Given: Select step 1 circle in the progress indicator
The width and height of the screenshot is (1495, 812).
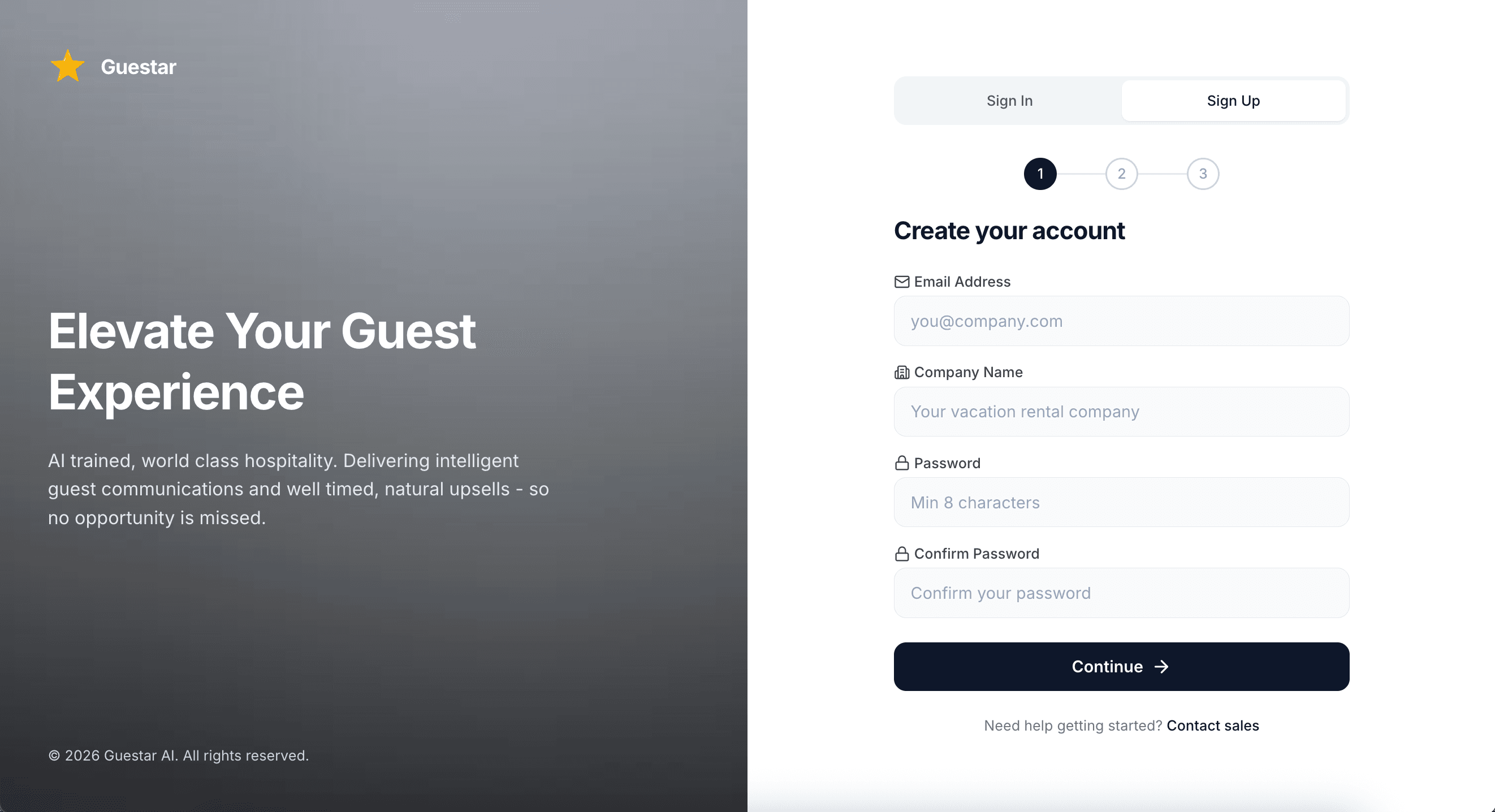Looking at the screenshot, I should (x=1039, y=174).
